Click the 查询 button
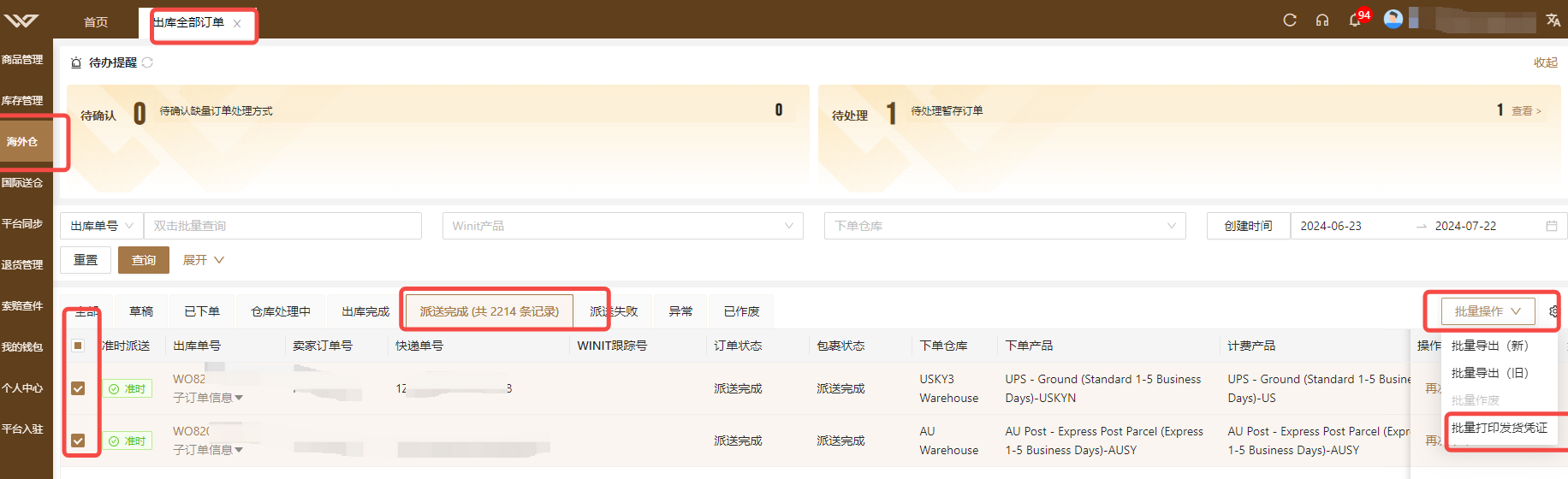Screen dimensions: 1568x479 pyautogui.click(x=144, y=260)
